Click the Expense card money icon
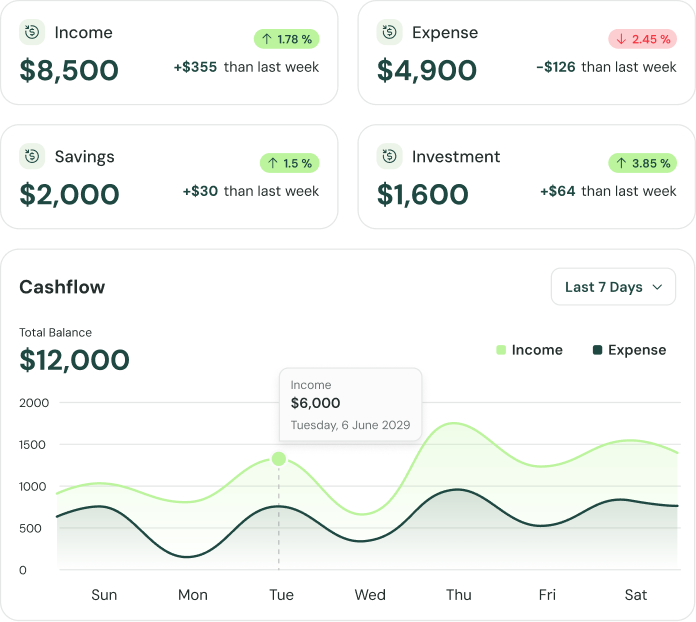Viewport: 696px width, 622px height. point(389,32)
